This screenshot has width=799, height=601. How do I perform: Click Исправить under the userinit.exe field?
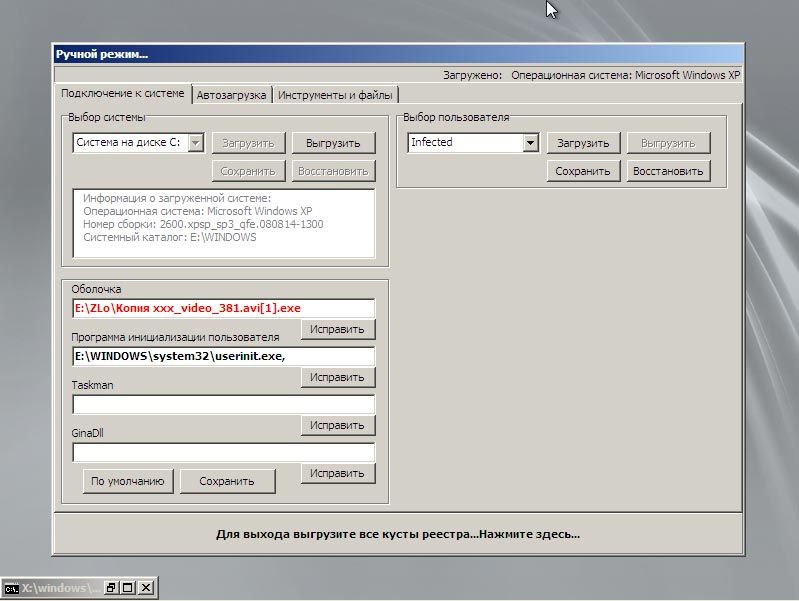[338, 378]
